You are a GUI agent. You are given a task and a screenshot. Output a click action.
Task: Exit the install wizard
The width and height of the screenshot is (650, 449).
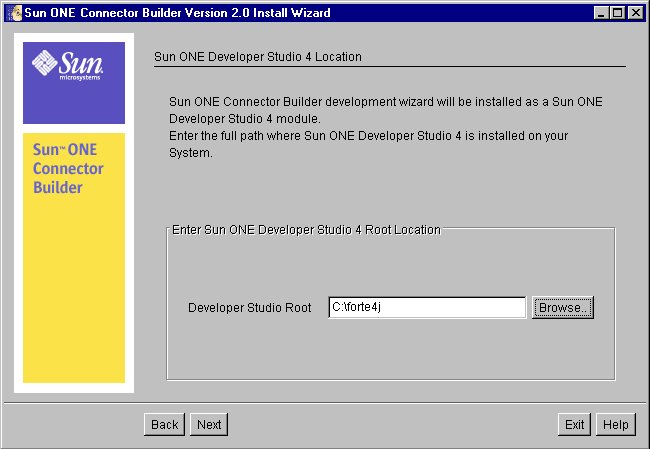[574, 424]
